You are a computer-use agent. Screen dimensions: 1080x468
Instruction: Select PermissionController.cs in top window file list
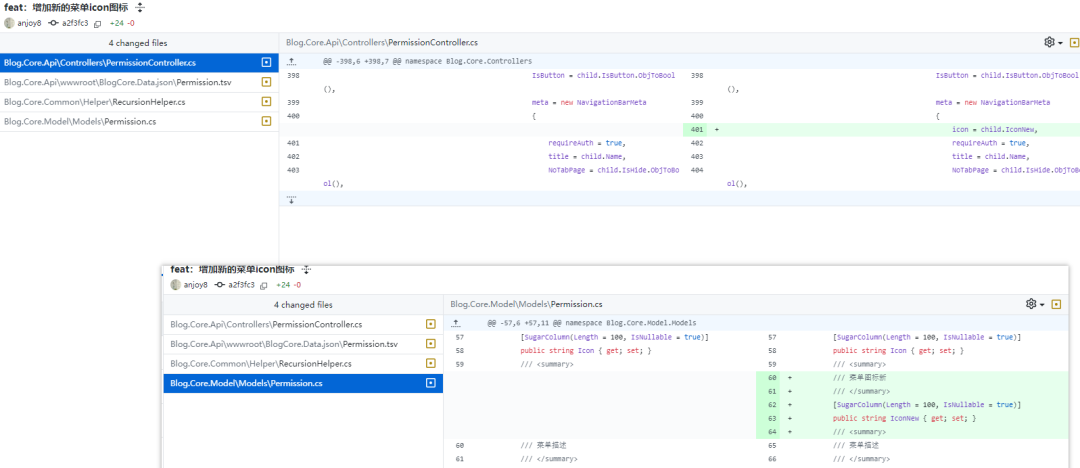[x=139, y=63]
